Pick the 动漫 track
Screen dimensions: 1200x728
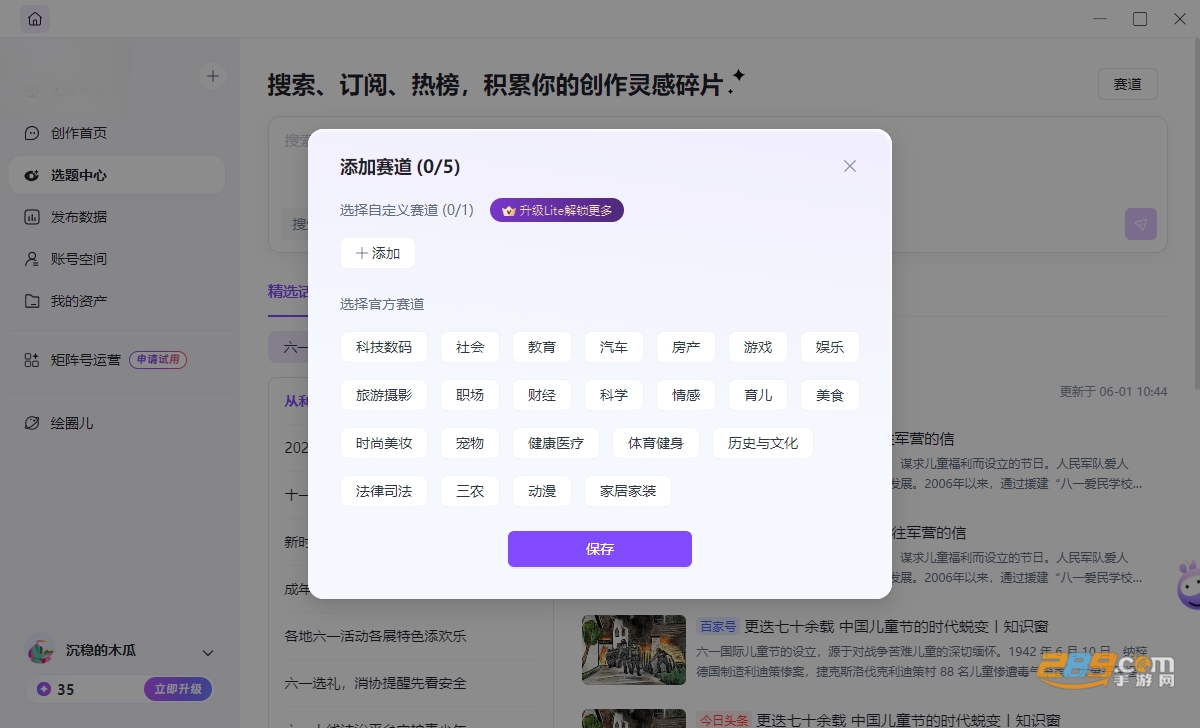542,491
